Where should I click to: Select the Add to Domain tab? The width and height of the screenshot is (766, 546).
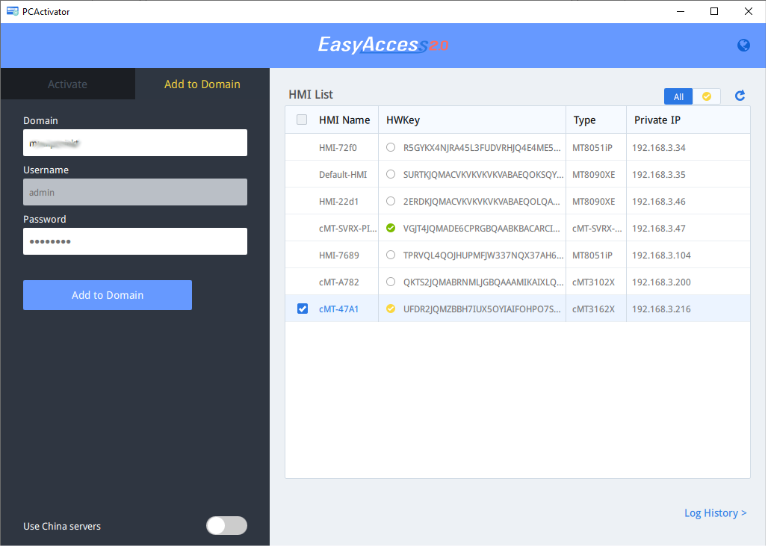[x=202, y=84]
